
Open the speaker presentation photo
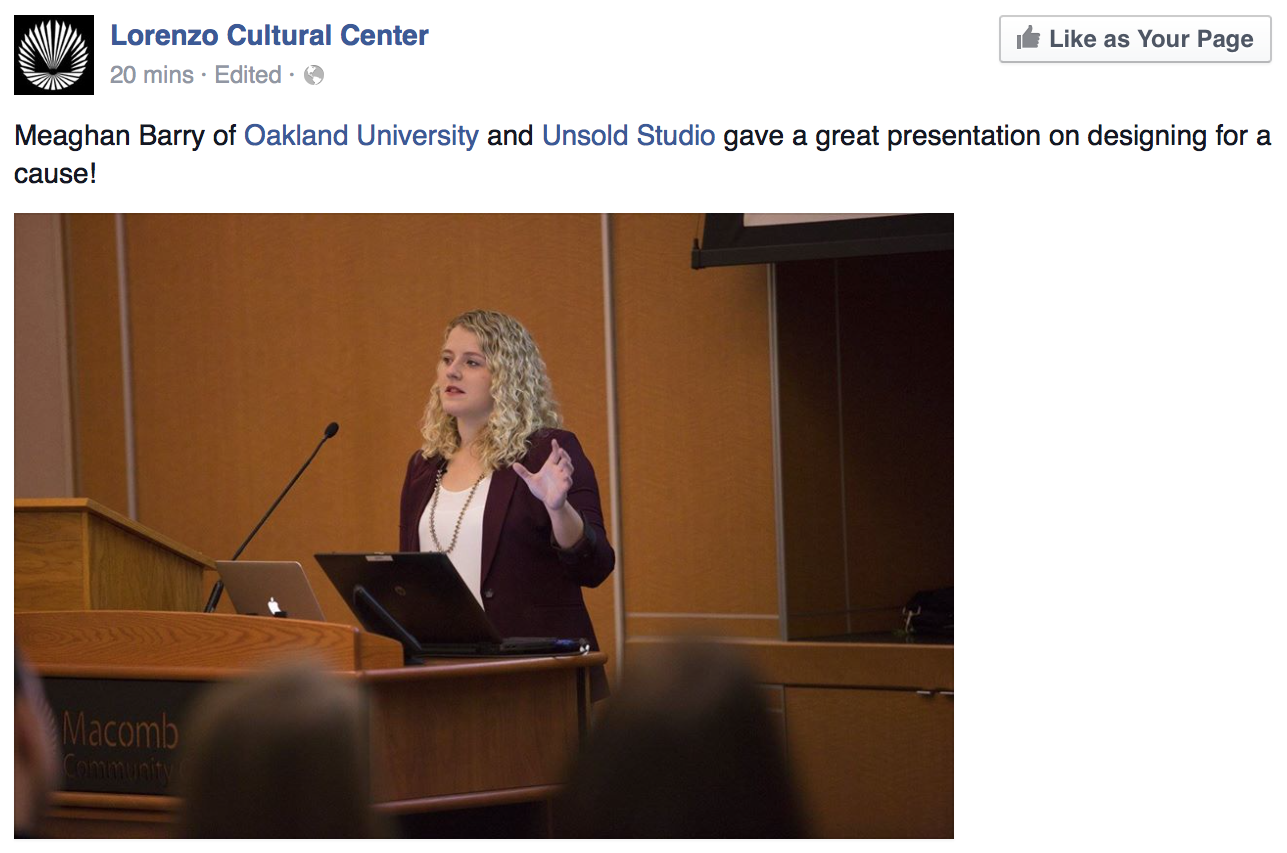[x=484, y=526]
